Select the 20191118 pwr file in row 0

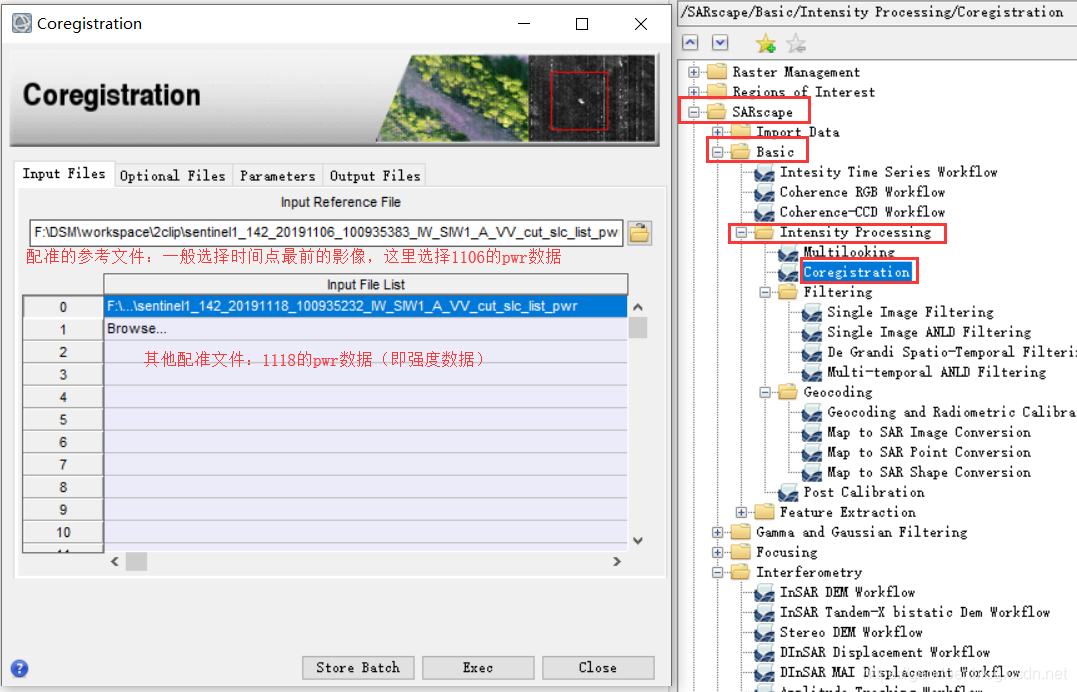pos(365,306)
